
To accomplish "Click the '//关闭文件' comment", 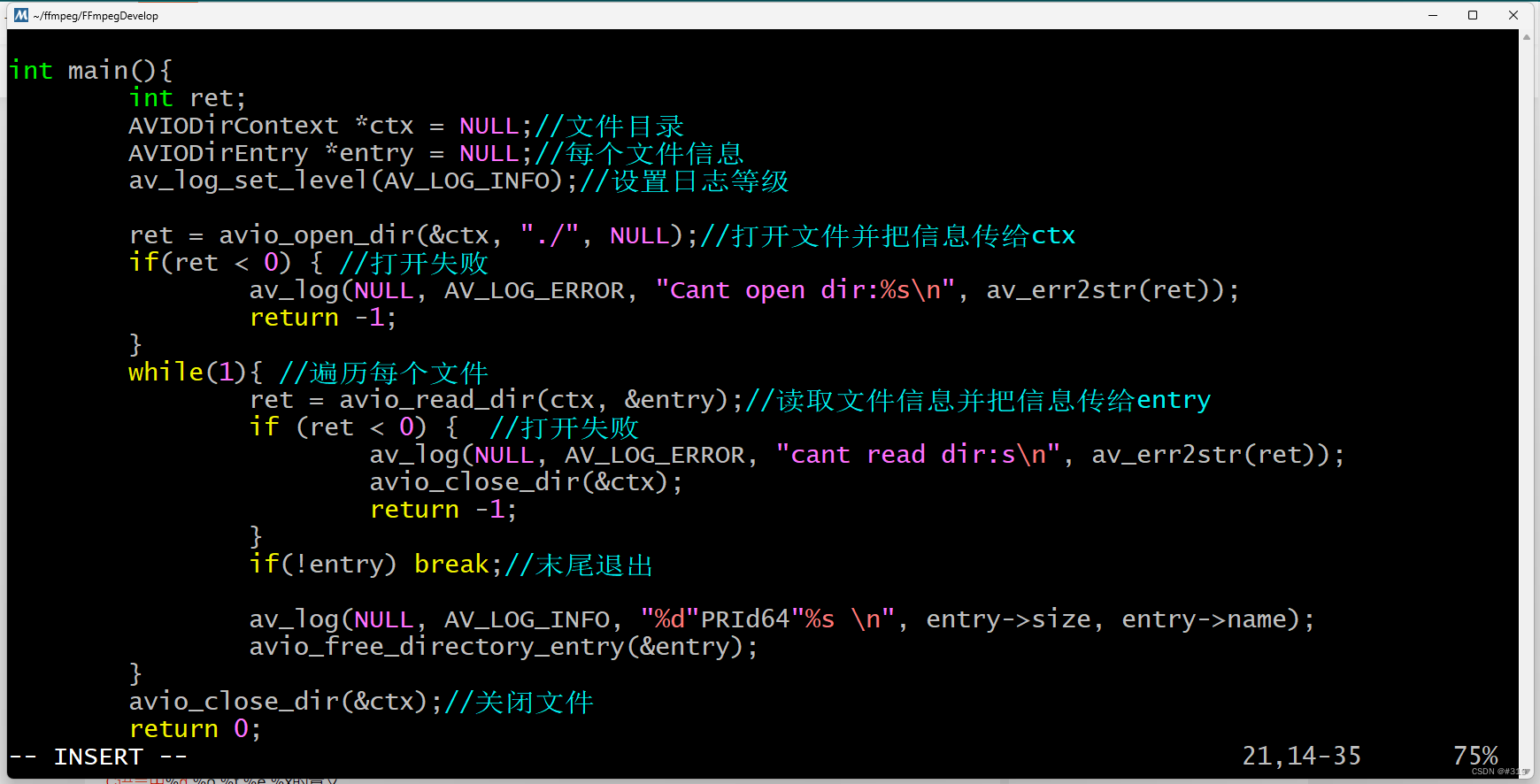I will pyautogui.click(x=520, y=702).
